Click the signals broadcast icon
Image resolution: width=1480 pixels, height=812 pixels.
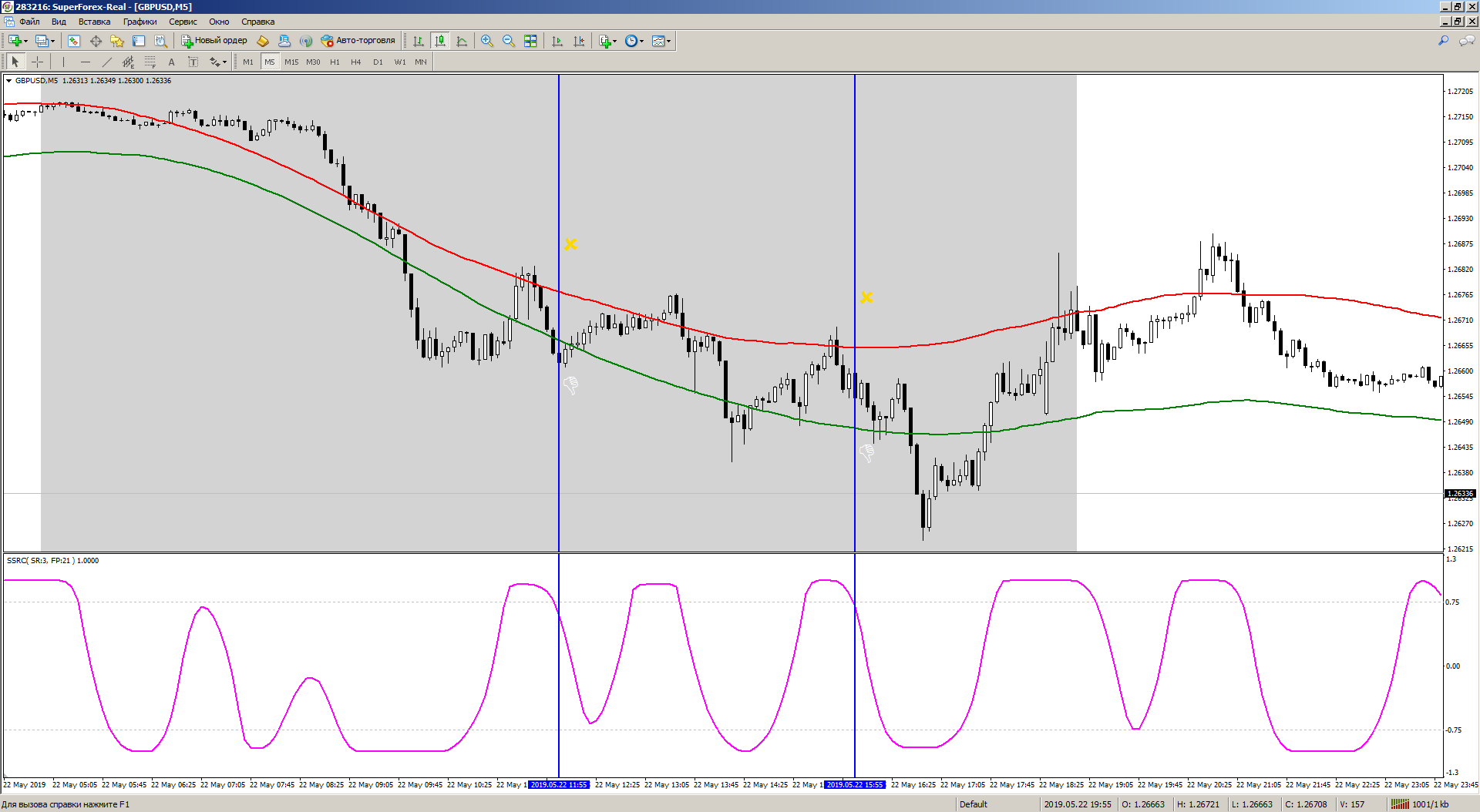pos(306,41)
